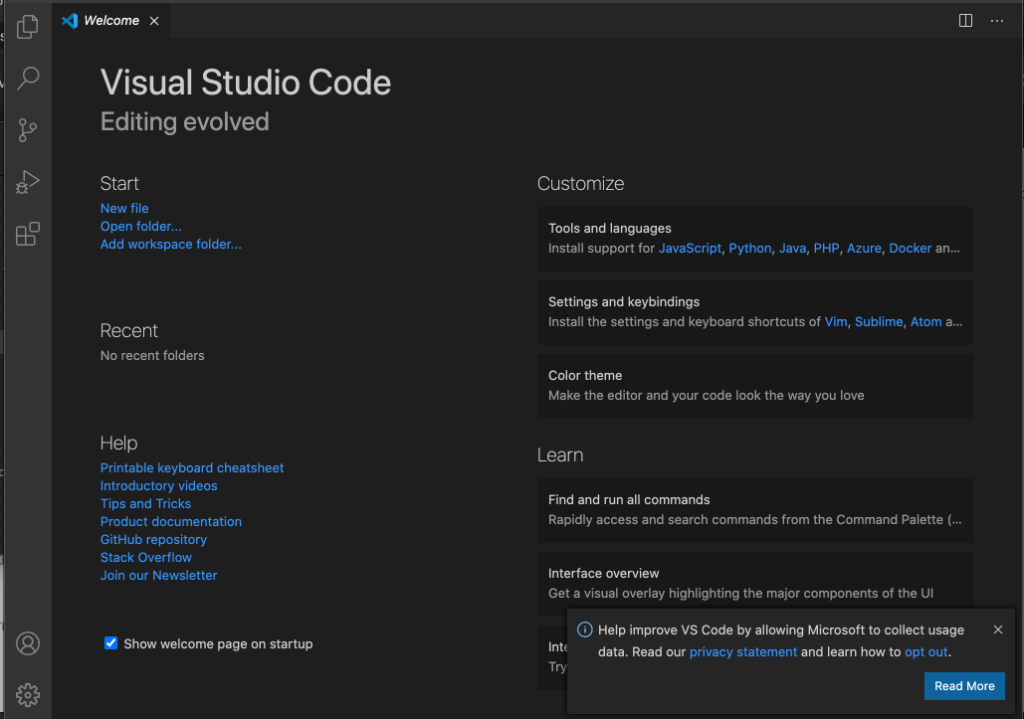The image size is (1024, 719).
Task: Open the Run and Debug view
Action: click(x=28, y=182)
